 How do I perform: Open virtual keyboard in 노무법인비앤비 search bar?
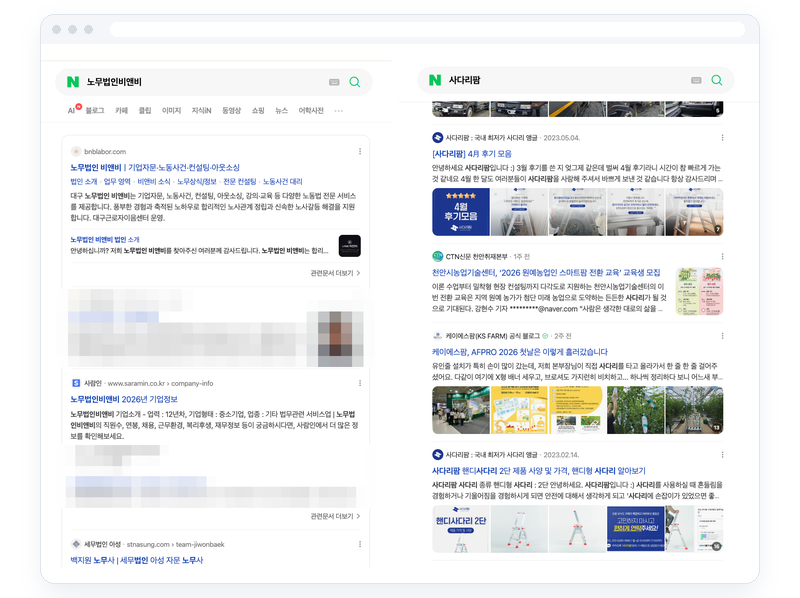334,82
